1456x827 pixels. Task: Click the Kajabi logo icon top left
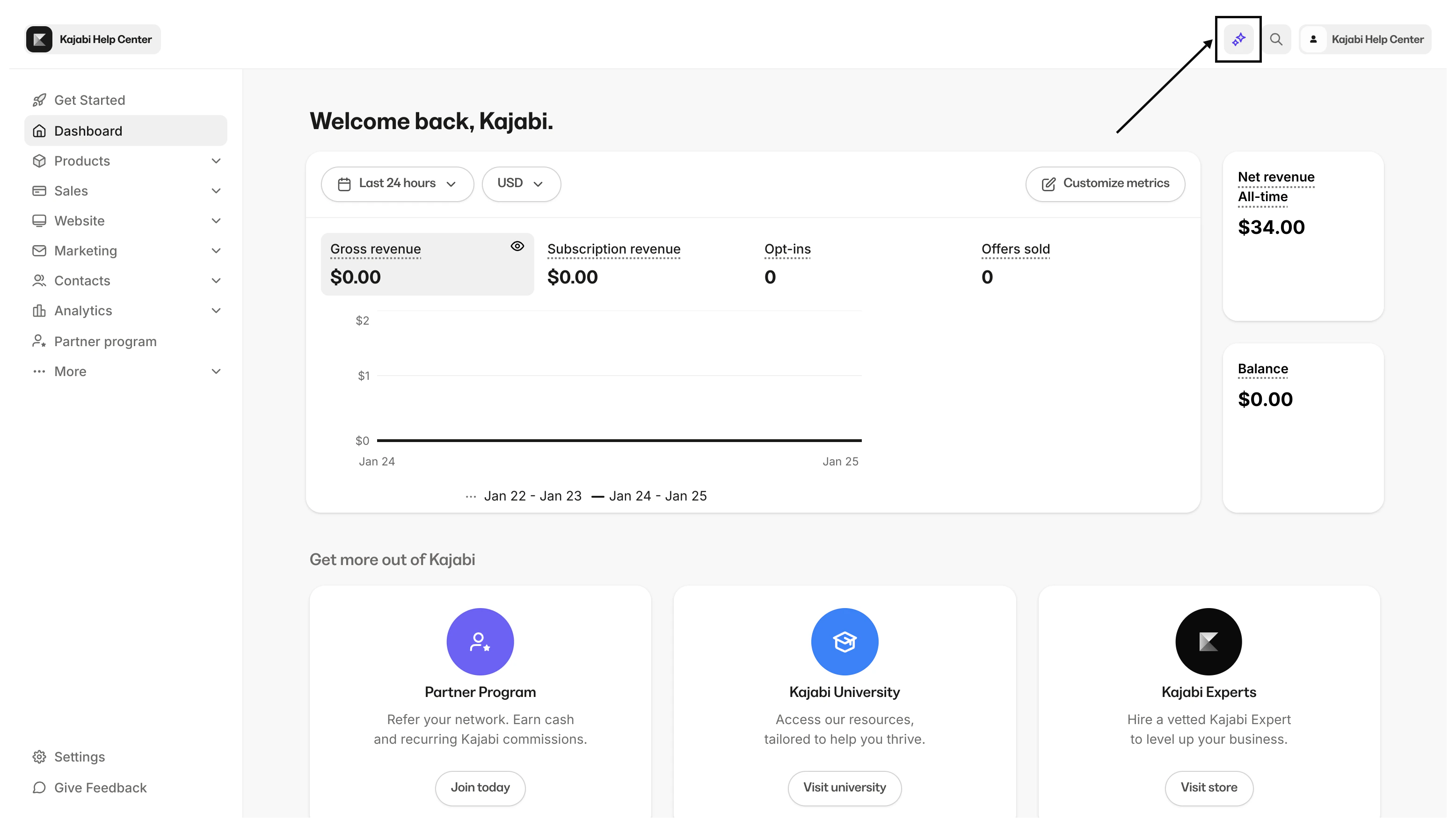(x=39, y=39)
